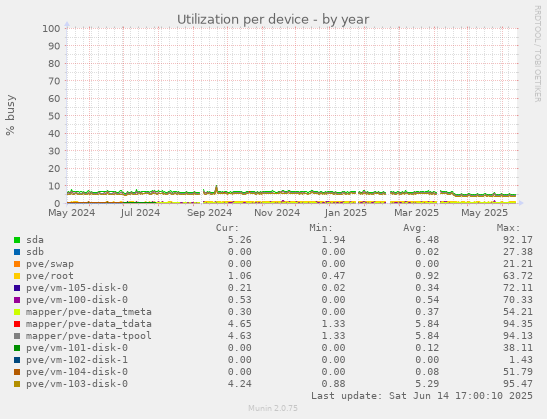
Task: Click the sda green legend swatch
Action: (17, 240)
